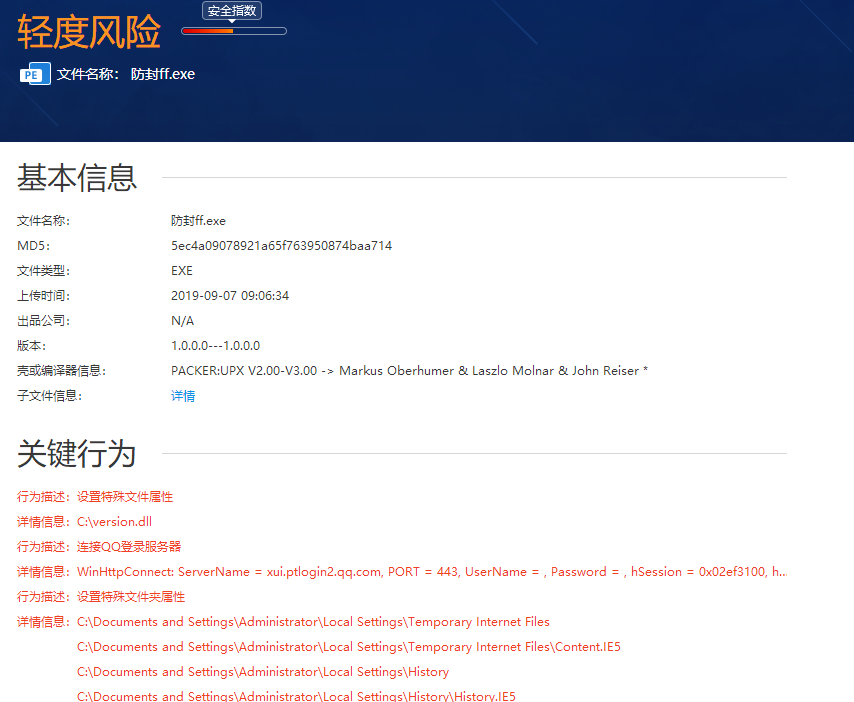
Task: Select behavior description 设置特殊文件夹属性
Action: point(131,597)
